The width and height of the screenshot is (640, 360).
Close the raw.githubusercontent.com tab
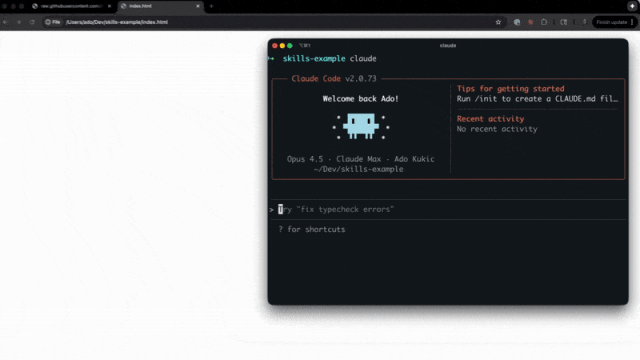tap(109, 6)
